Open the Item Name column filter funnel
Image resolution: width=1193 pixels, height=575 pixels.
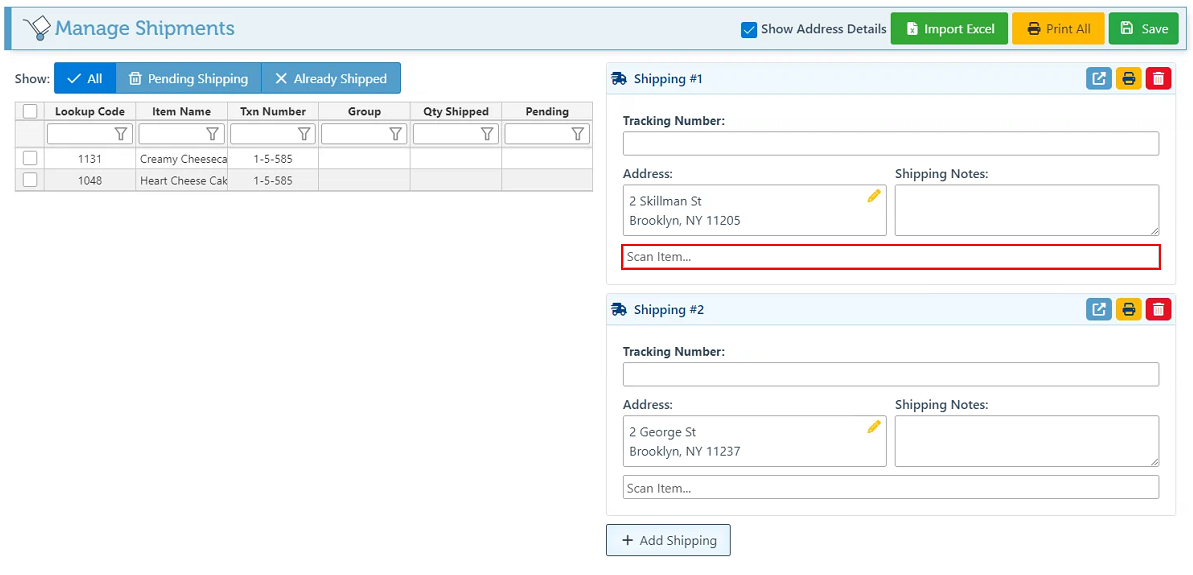[x=212, y=134]
